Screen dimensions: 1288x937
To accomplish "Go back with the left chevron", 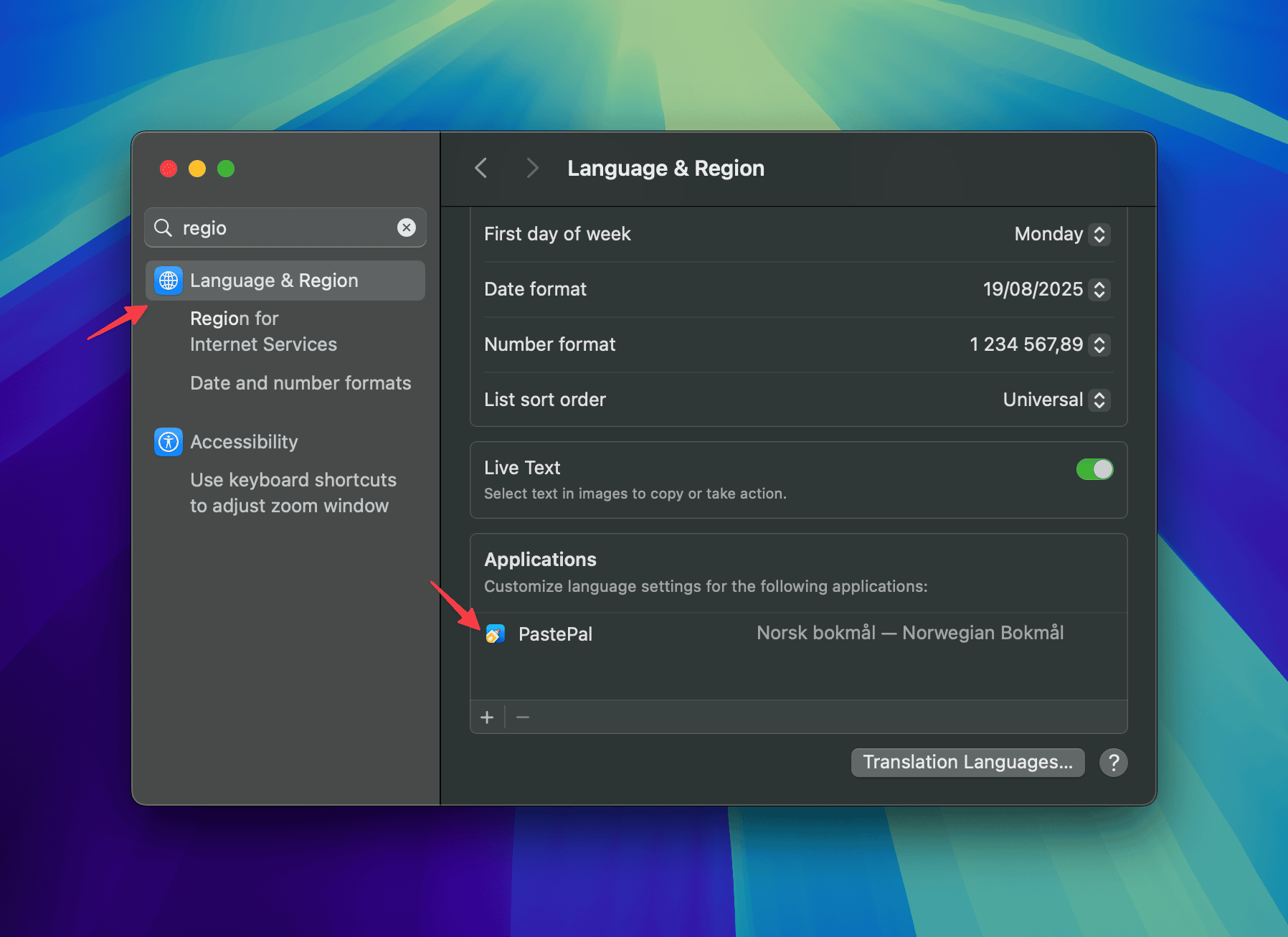I will pos(481,168).
